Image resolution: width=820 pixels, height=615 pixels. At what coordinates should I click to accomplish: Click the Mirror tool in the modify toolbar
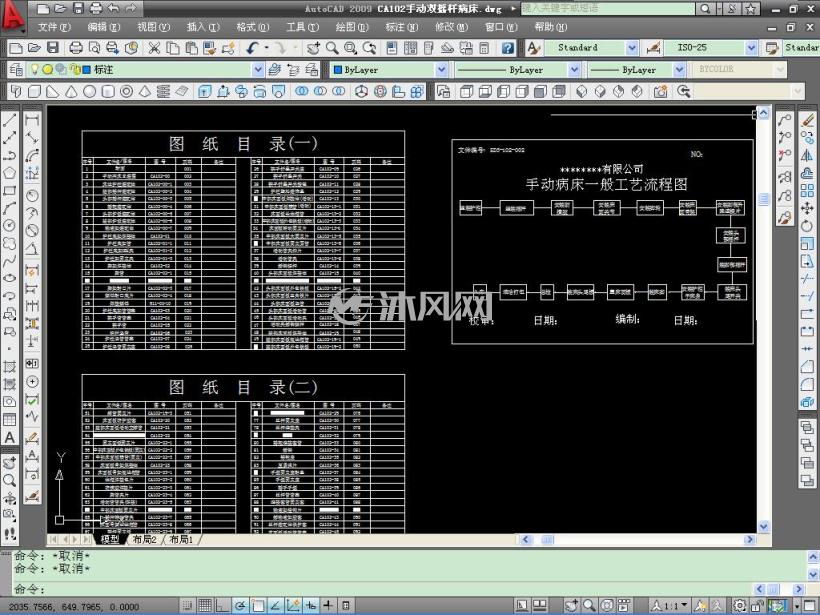(807, 155)
